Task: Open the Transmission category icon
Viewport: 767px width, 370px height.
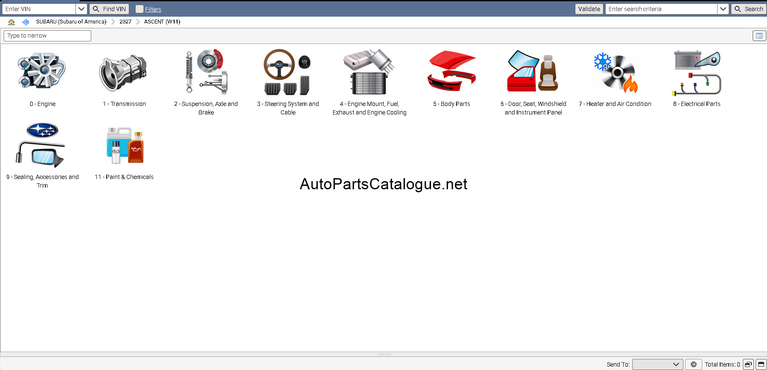Action: (x=124, y=72)
